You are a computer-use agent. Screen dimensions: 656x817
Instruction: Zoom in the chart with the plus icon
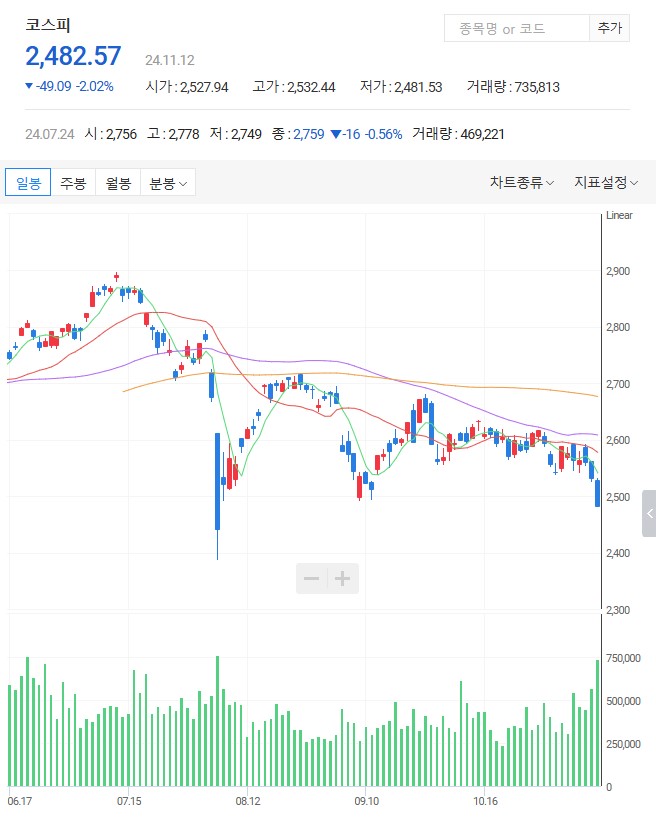click(343, 579)
